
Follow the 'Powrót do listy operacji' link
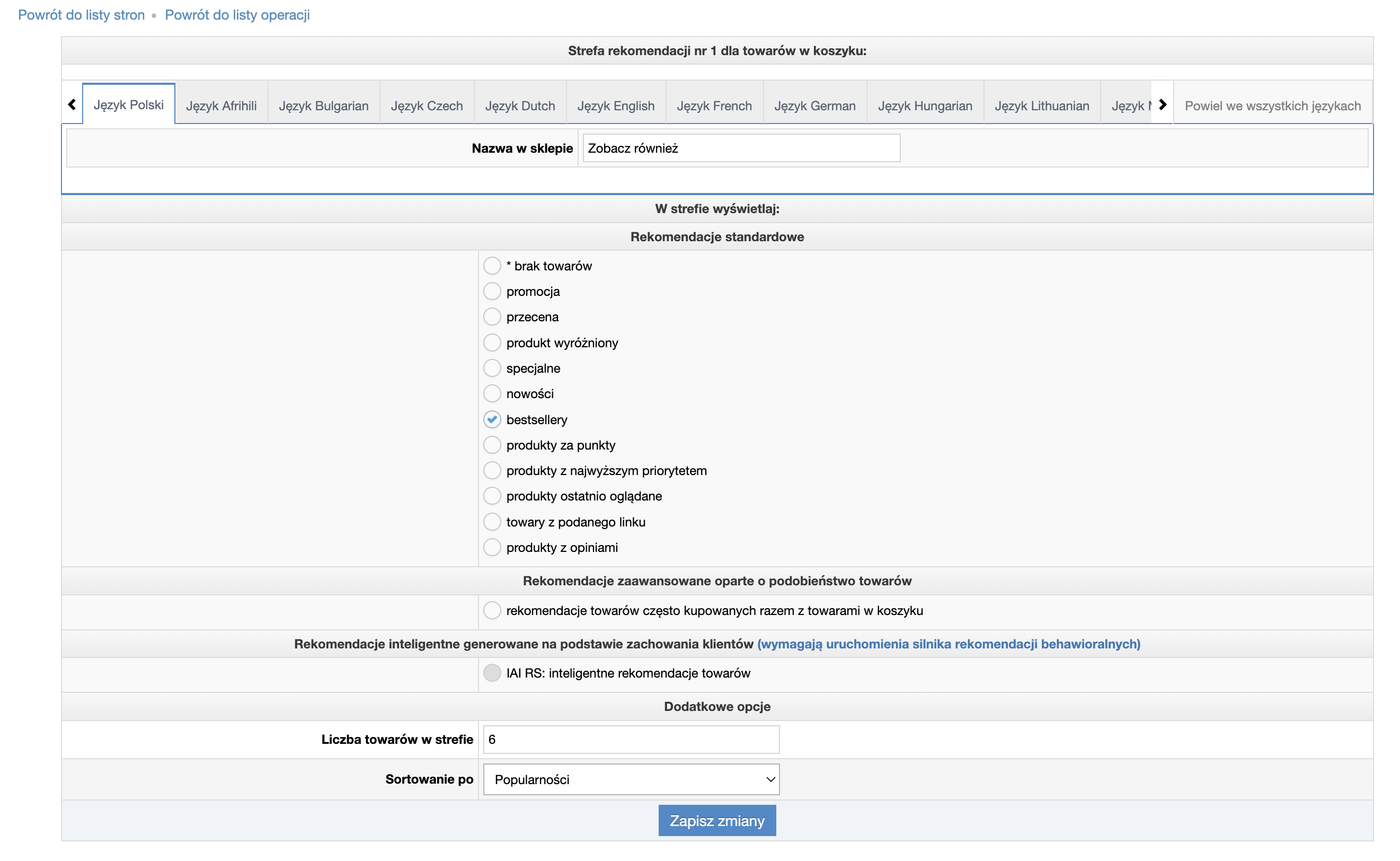click(237, 15)
